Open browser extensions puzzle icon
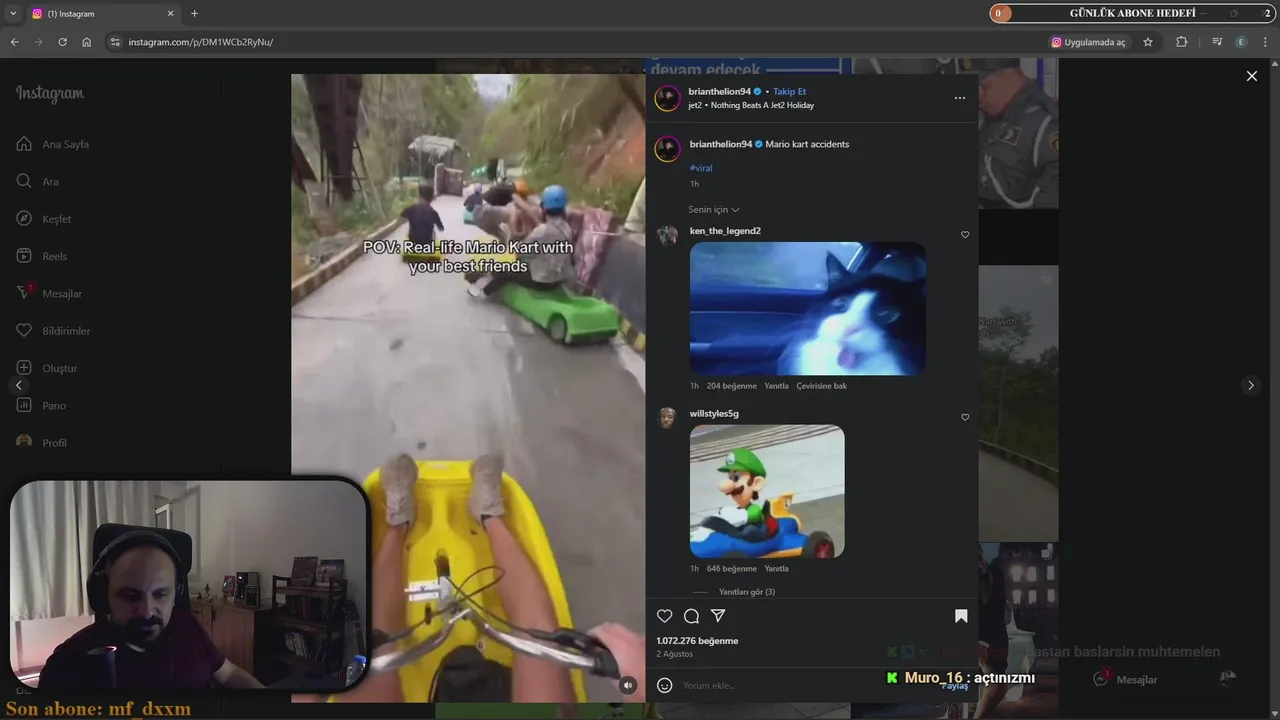Image resolution: width=1280 pixels, height=720 pixels. point(1181,42)
